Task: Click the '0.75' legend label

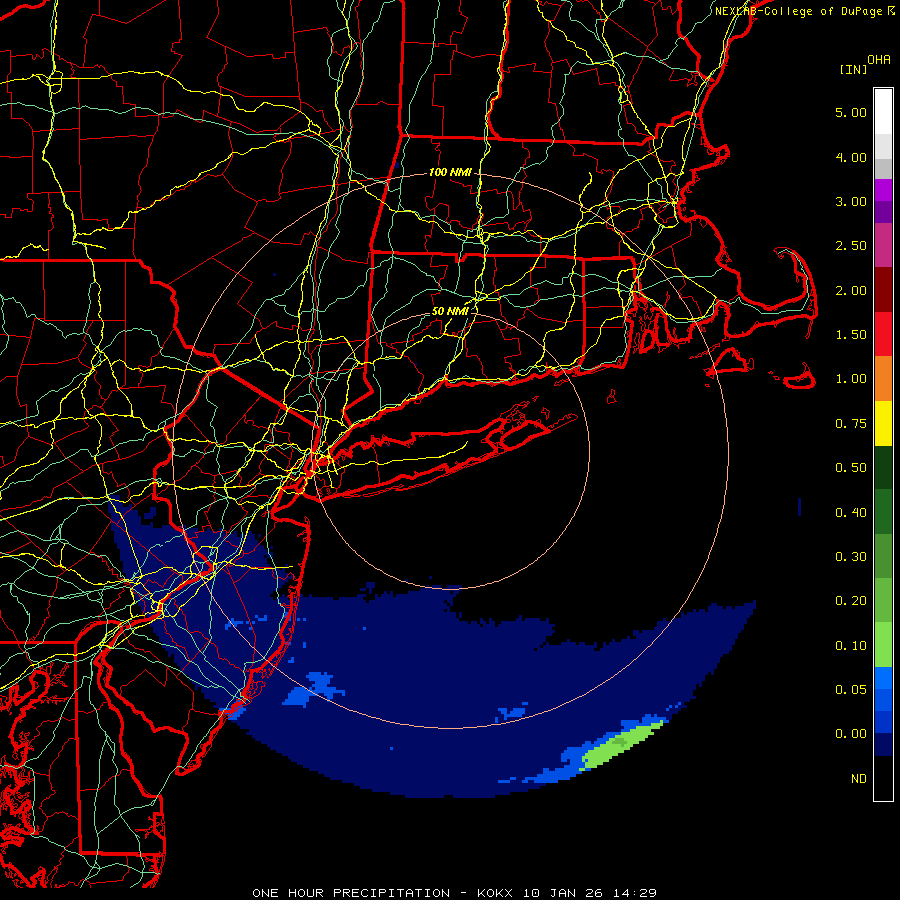Action: (x=851, y=424)
